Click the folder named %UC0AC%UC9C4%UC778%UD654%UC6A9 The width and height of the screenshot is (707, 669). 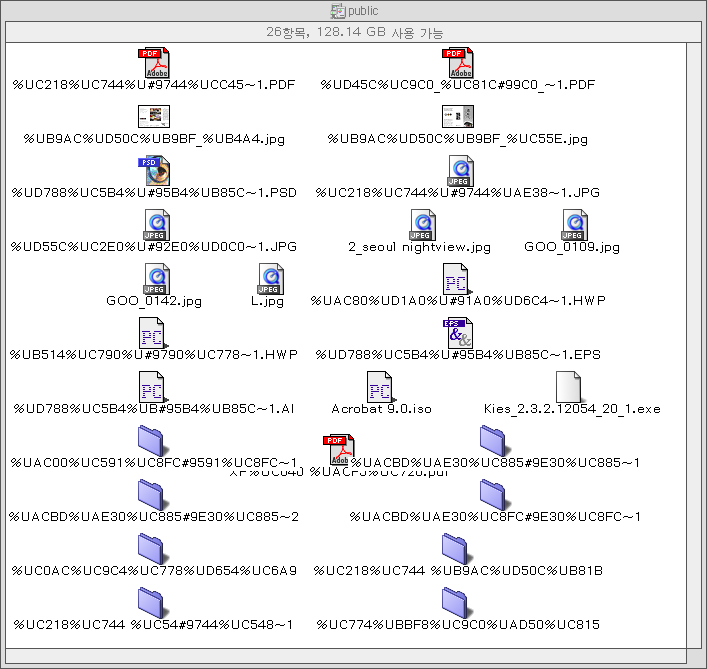coord(152,549)
